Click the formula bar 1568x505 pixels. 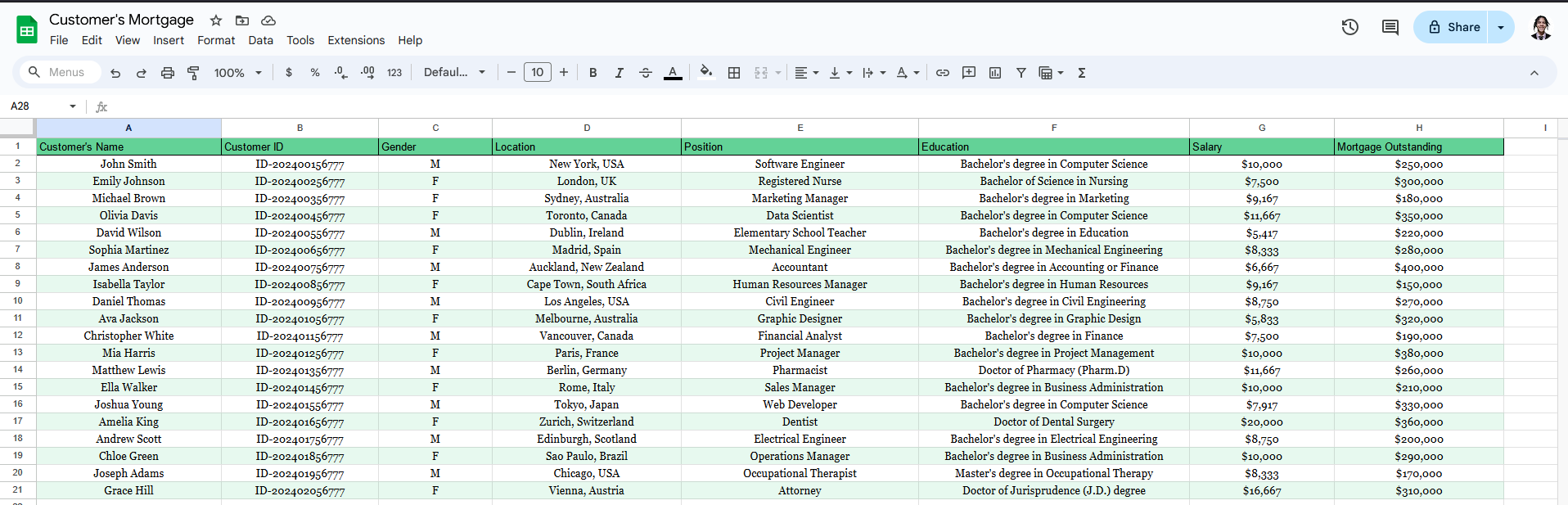click(x=835, y=106)
